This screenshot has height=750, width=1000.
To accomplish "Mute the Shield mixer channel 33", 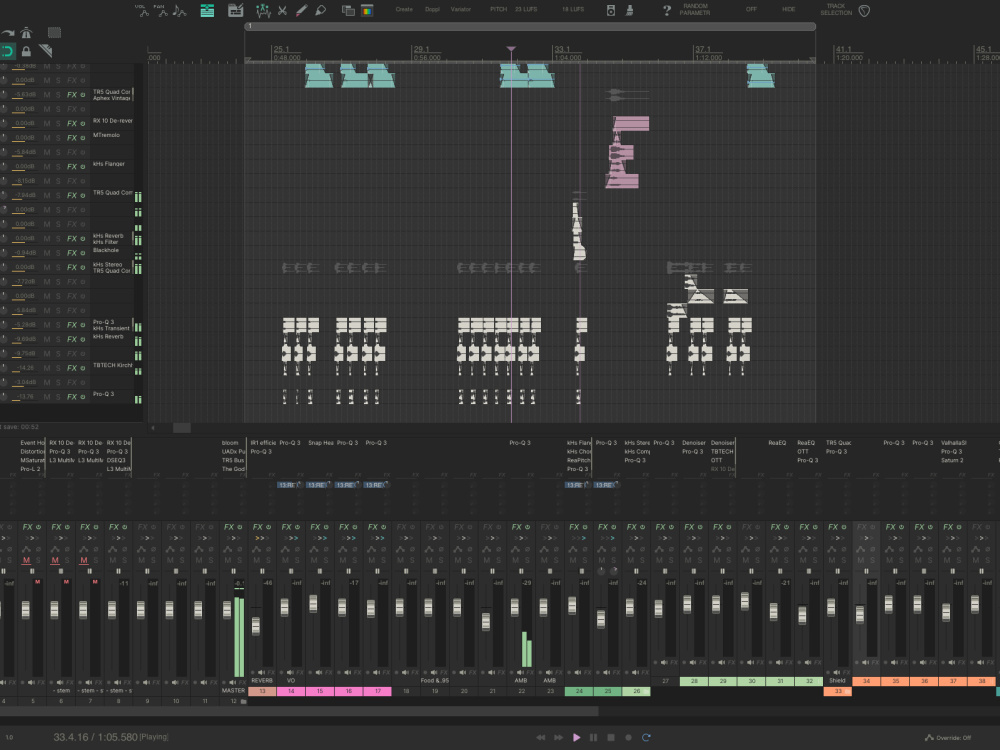I will pos(832,560).
